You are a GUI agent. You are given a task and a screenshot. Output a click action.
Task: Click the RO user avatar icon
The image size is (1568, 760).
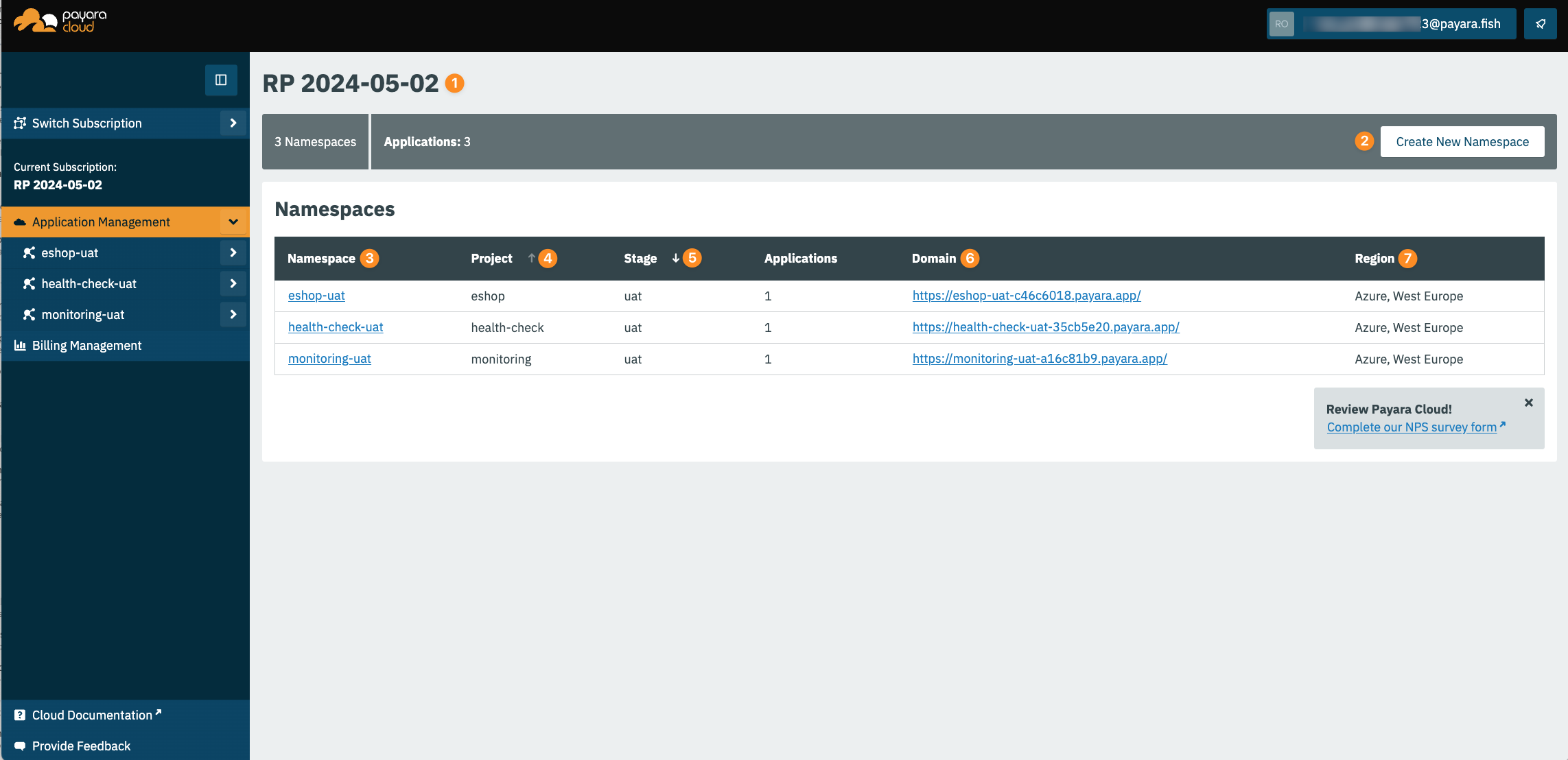[1281, 24]
